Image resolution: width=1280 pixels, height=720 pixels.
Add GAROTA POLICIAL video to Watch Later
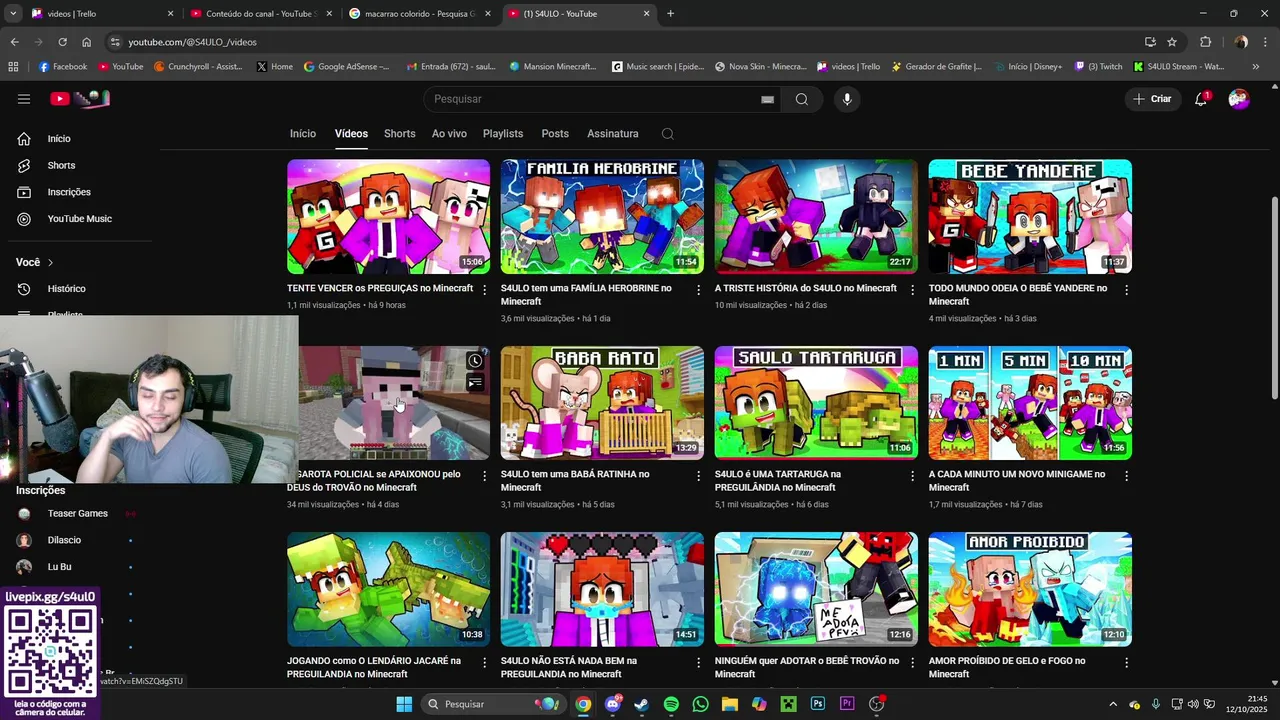[x=475, y=361]
